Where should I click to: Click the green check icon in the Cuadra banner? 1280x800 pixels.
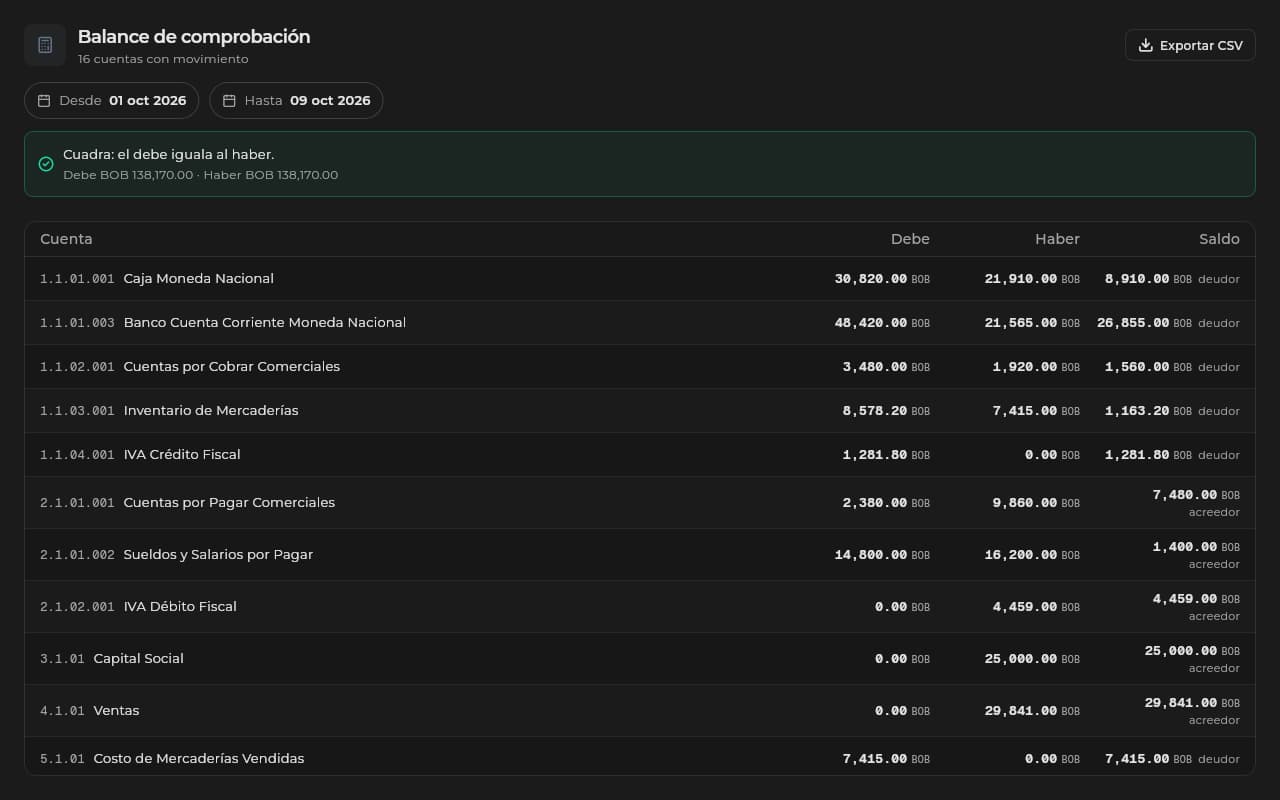[x=46, y=164]
